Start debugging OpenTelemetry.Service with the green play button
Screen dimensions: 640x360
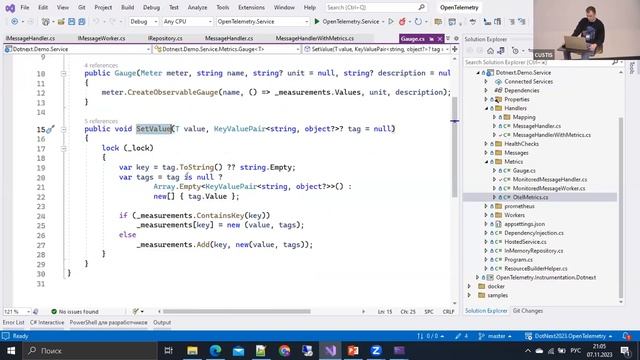[x=317, y=22]
